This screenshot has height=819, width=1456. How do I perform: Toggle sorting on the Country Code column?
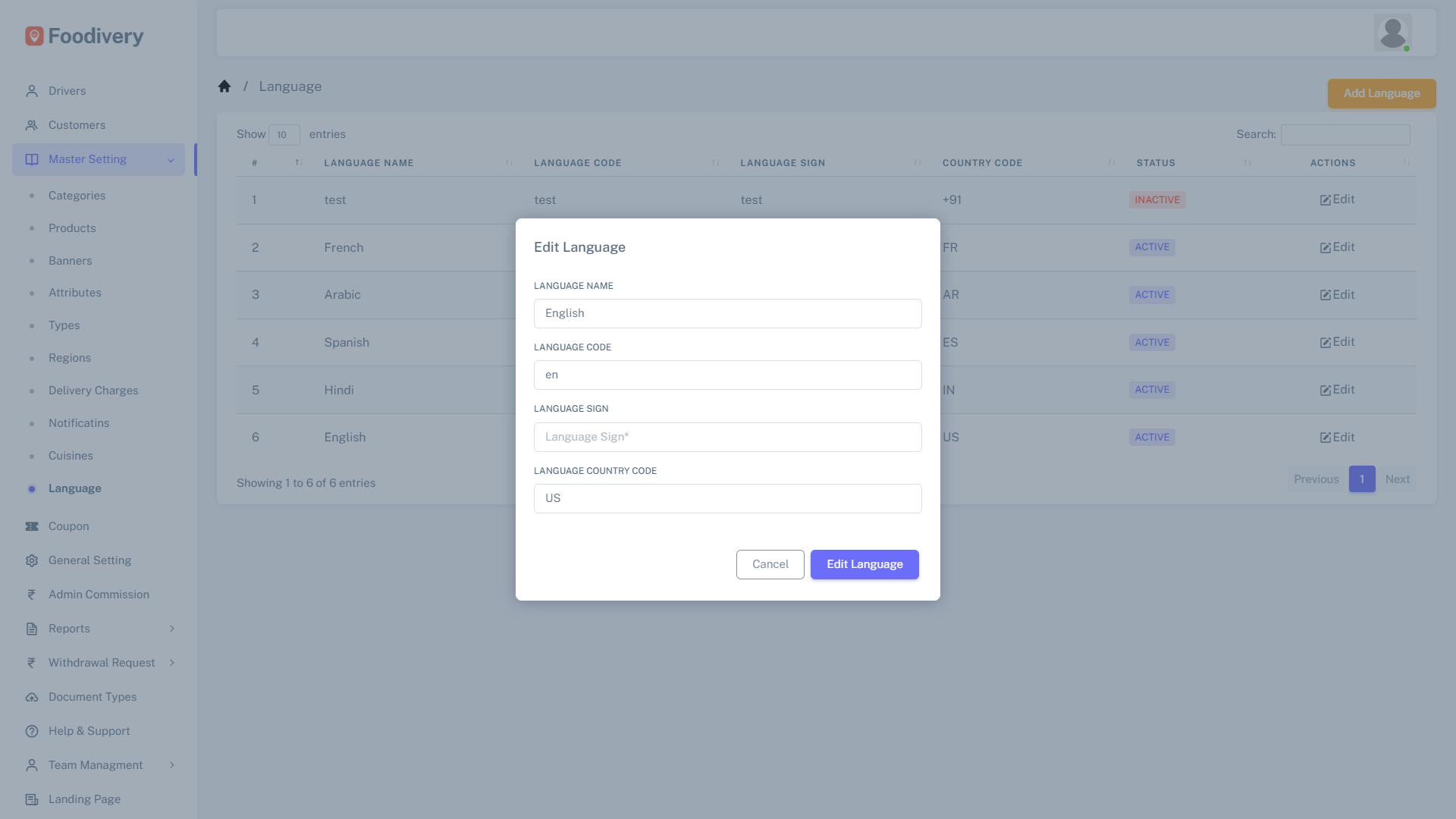(1112, 162)
